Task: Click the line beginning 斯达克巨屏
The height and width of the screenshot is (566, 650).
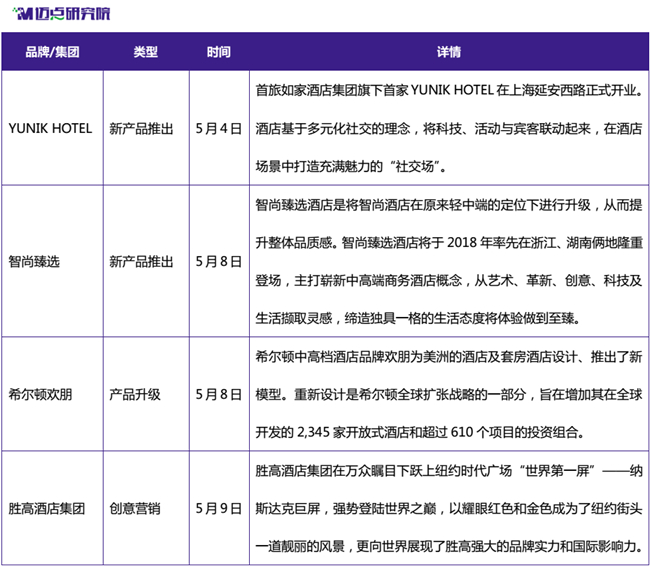Action: pyautogui.click(x=449, y=508)
